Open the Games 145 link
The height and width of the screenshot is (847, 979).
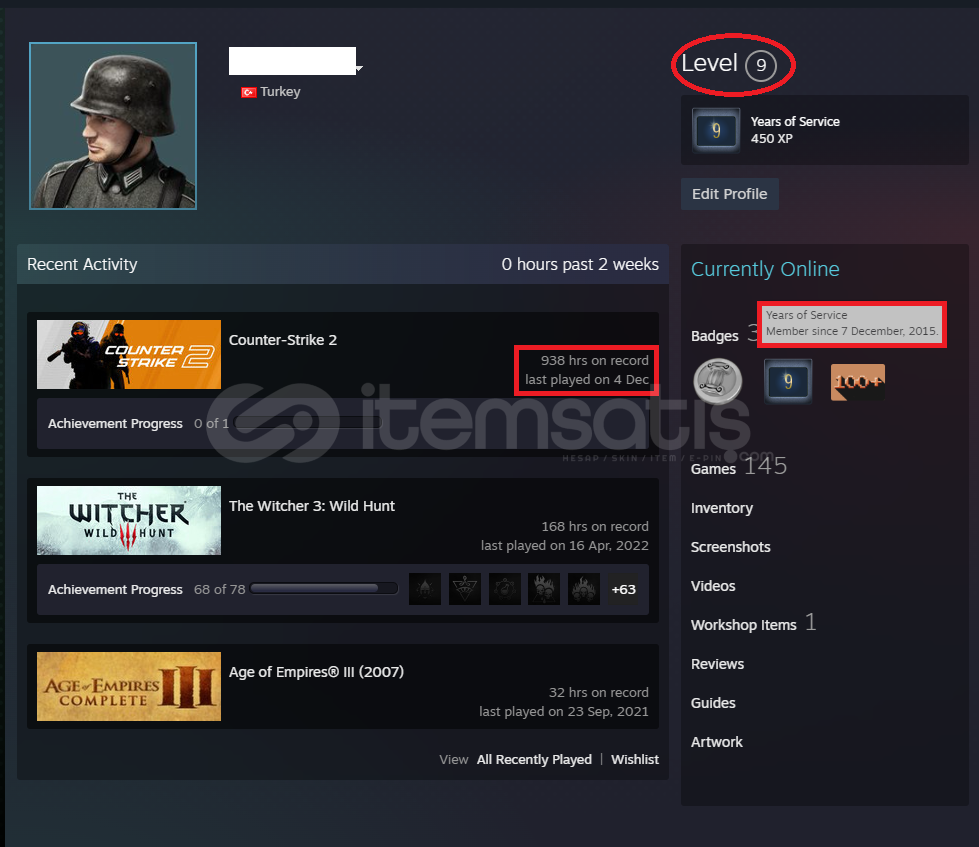click(x=739, y=467)
